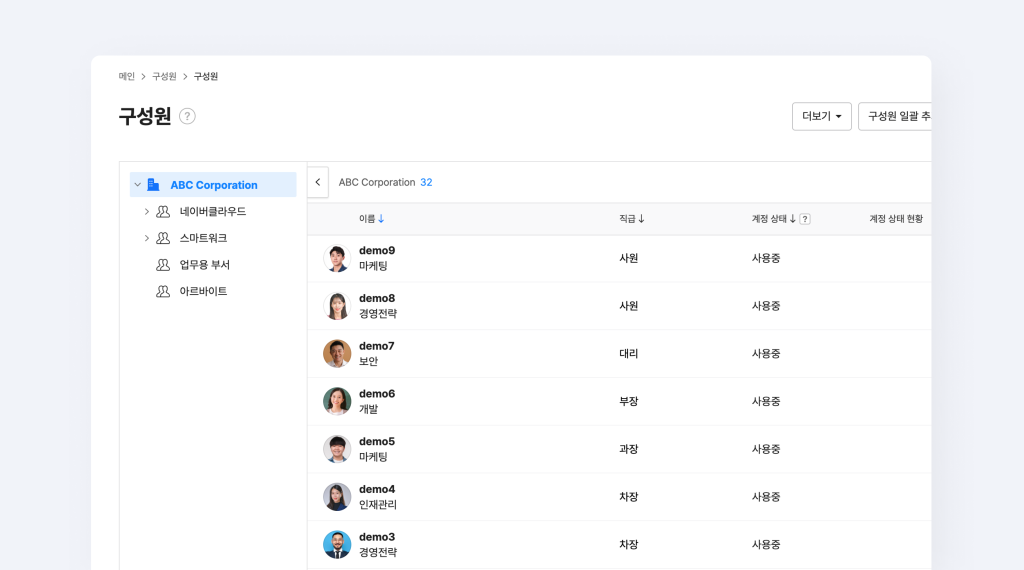Image resolution: width=1024 pixels, height=570 pixels.
Task: Click the 구성원 일괄 추가 button
Action: [x=895, y=116]
